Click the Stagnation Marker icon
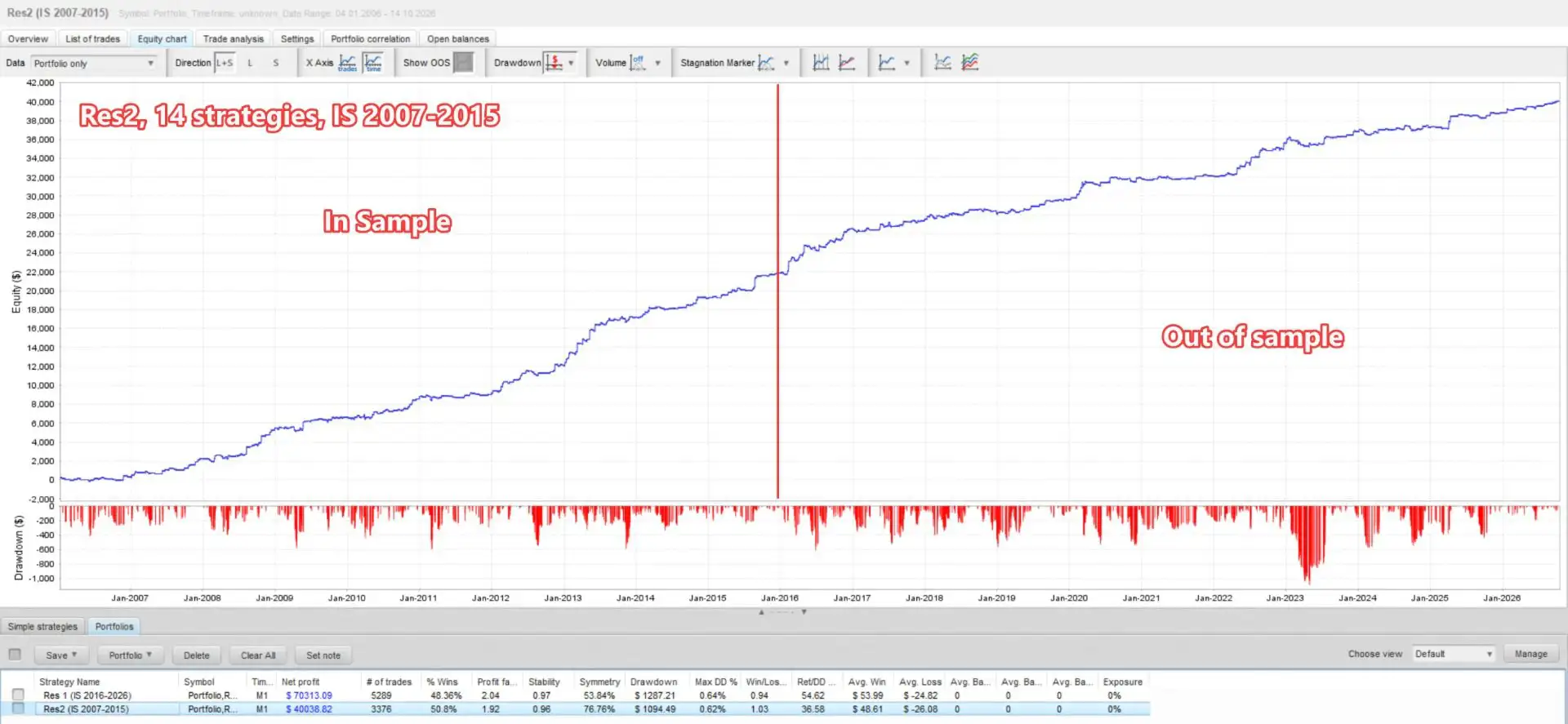Viewport: 1568px width, 724px height. tap(766, 63)
